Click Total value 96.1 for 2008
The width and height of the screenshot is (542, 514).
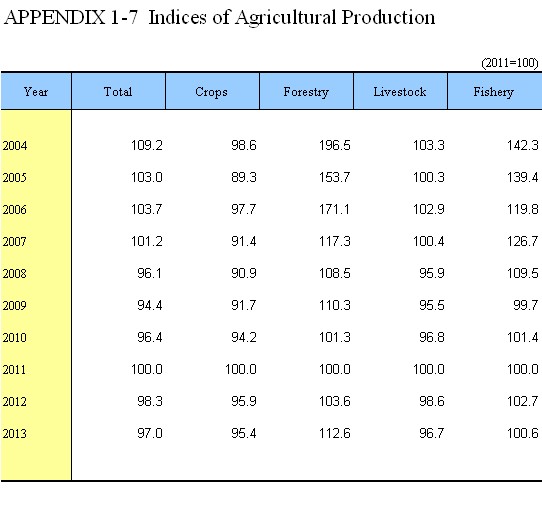tap(149, 273)
